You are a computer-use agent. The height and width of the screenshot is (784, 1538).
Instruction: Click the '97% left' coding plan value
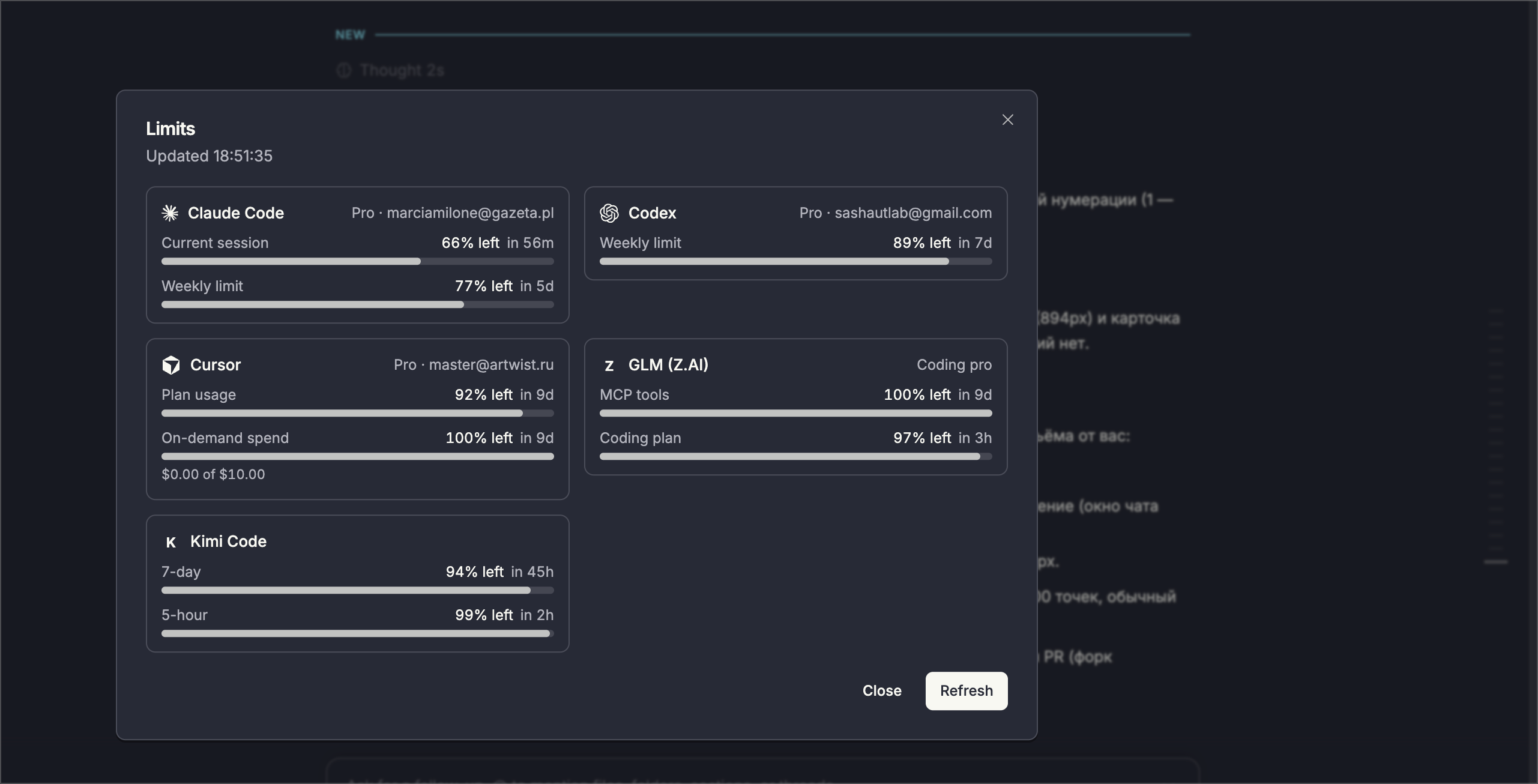pos(922,438)
